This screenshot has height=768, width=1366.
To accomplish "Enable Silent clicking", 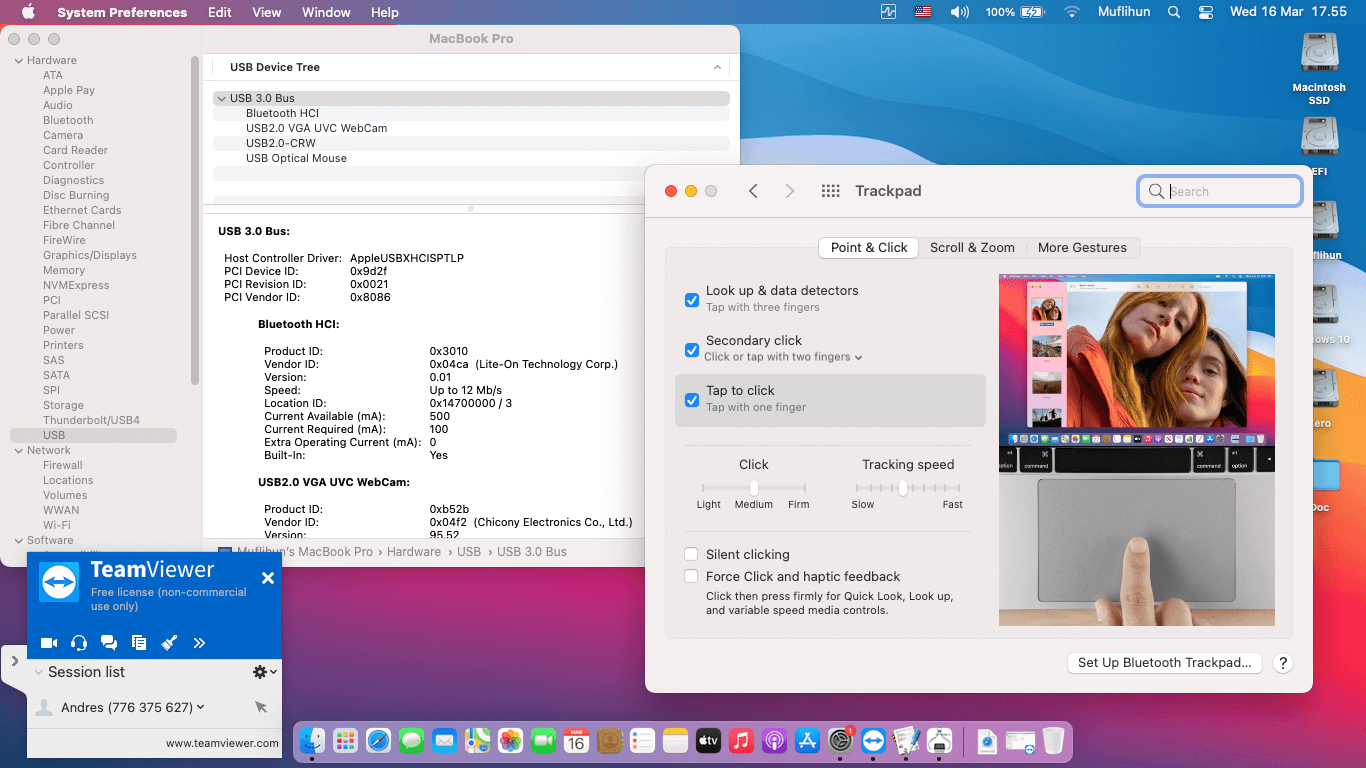I will pyautogui.click(x=691, y=554).
